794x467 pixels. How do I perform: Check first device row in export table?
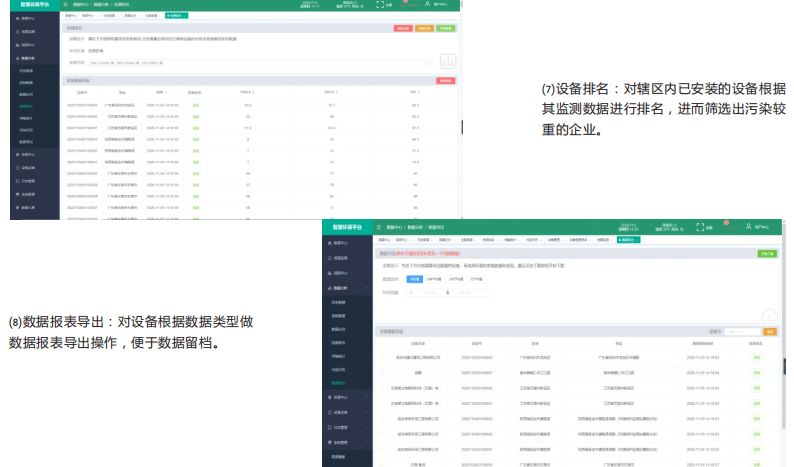(381, 355)
